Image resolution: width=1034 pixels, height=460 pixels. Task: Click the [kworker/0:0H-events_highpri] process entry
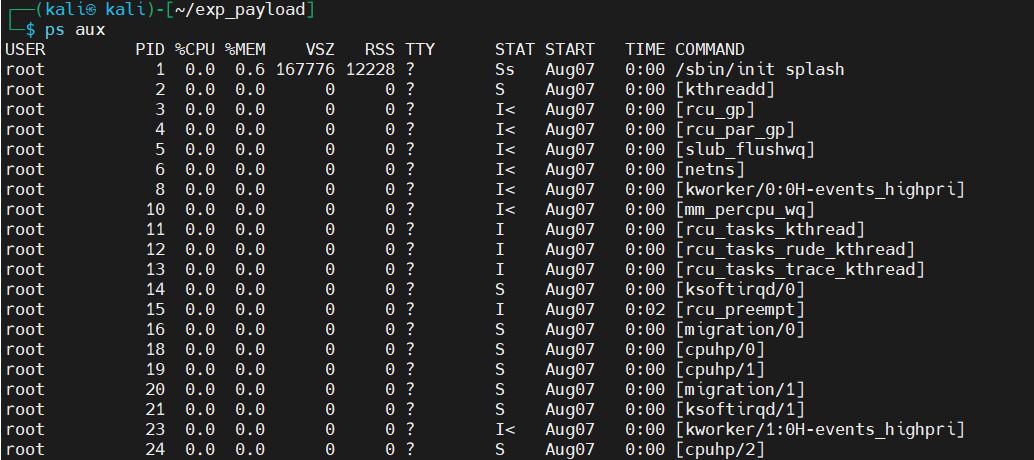pos(820,190)
